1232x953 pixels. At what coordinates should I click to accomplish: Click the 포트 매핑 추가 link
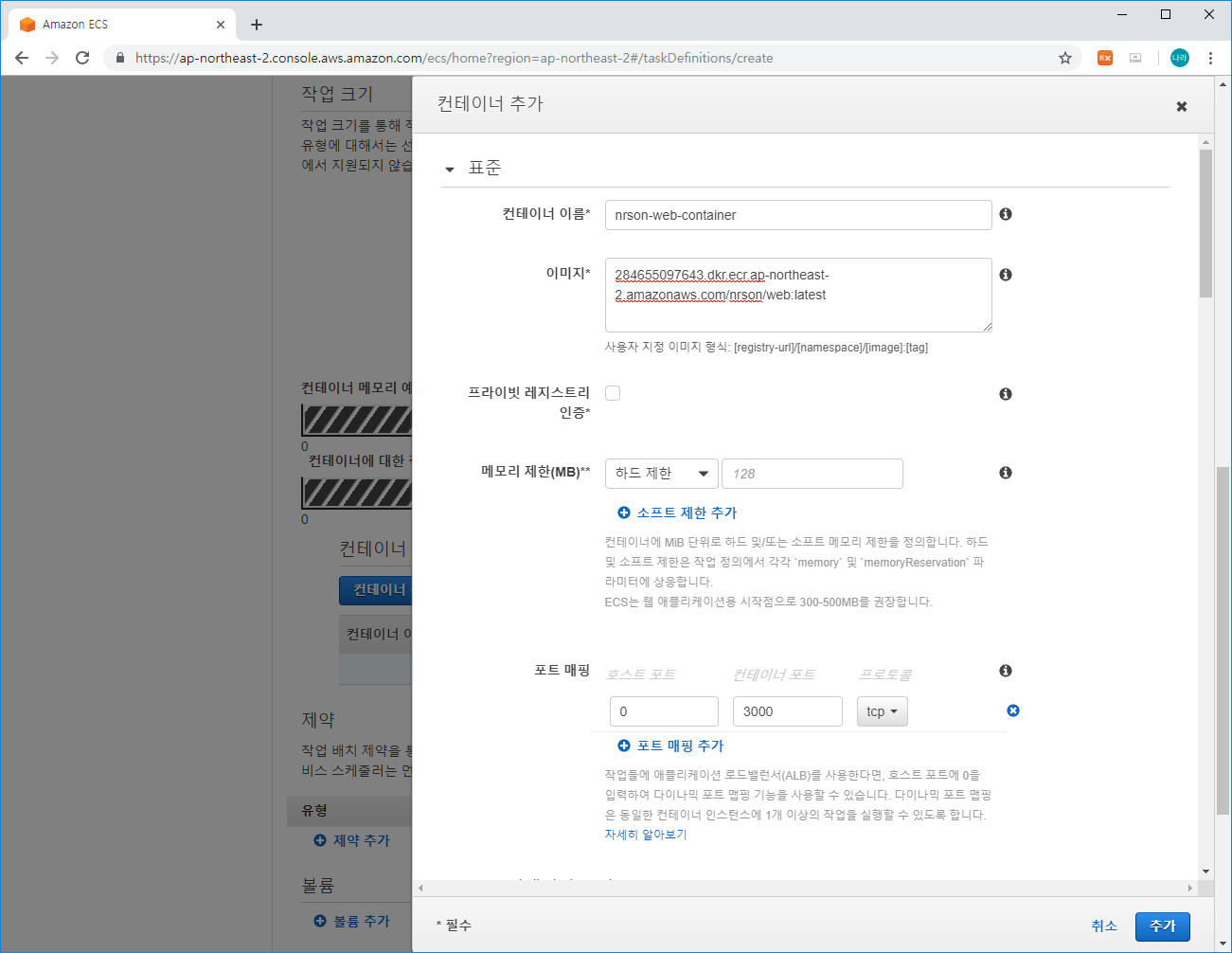tap(670, 746)
